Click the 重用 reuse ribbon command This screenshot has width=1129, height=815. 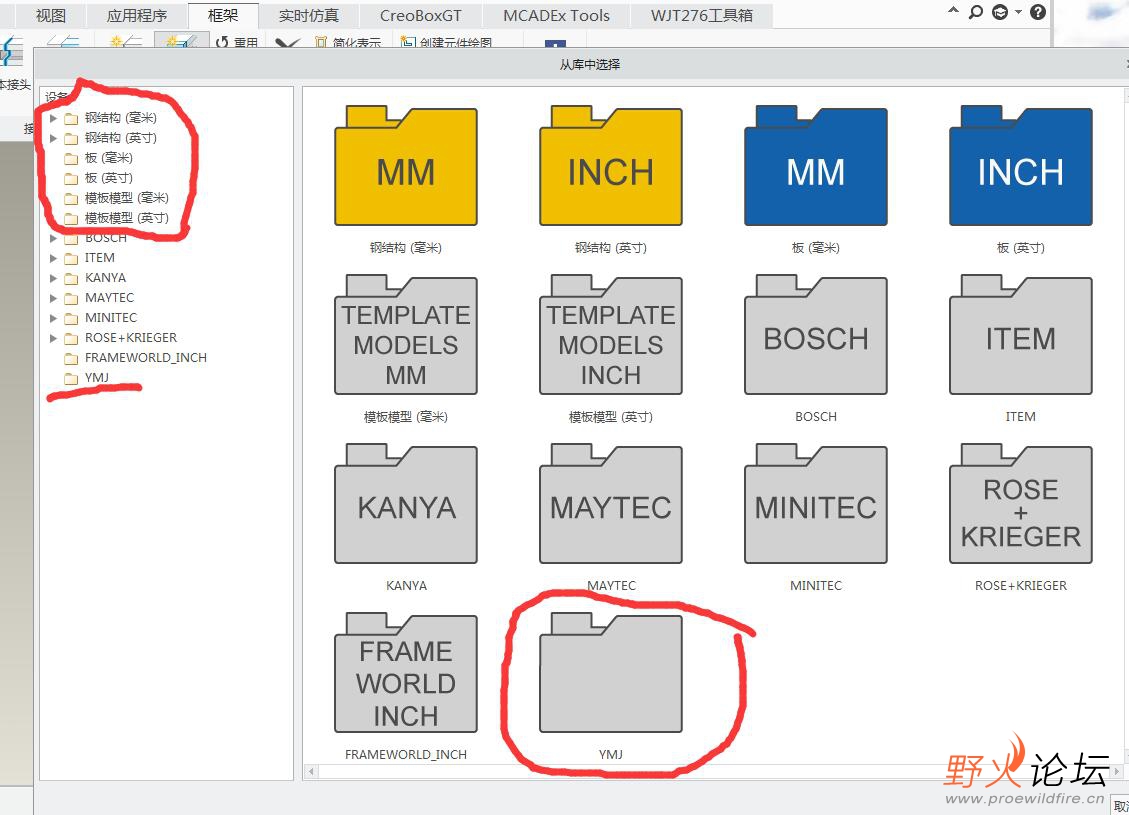click(237, 42)
